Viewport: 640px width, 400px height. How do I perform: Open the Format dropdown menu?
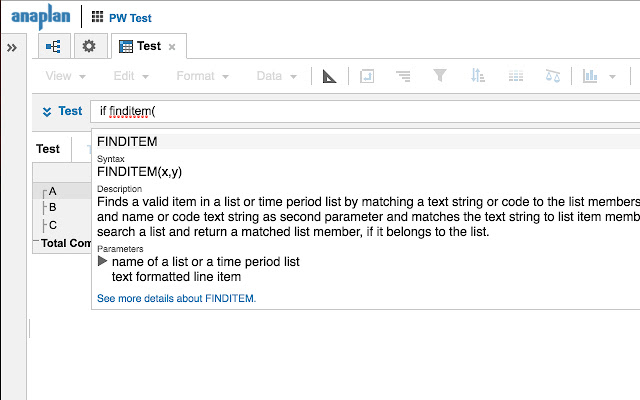pyautogui.click(x=202, y=76)
